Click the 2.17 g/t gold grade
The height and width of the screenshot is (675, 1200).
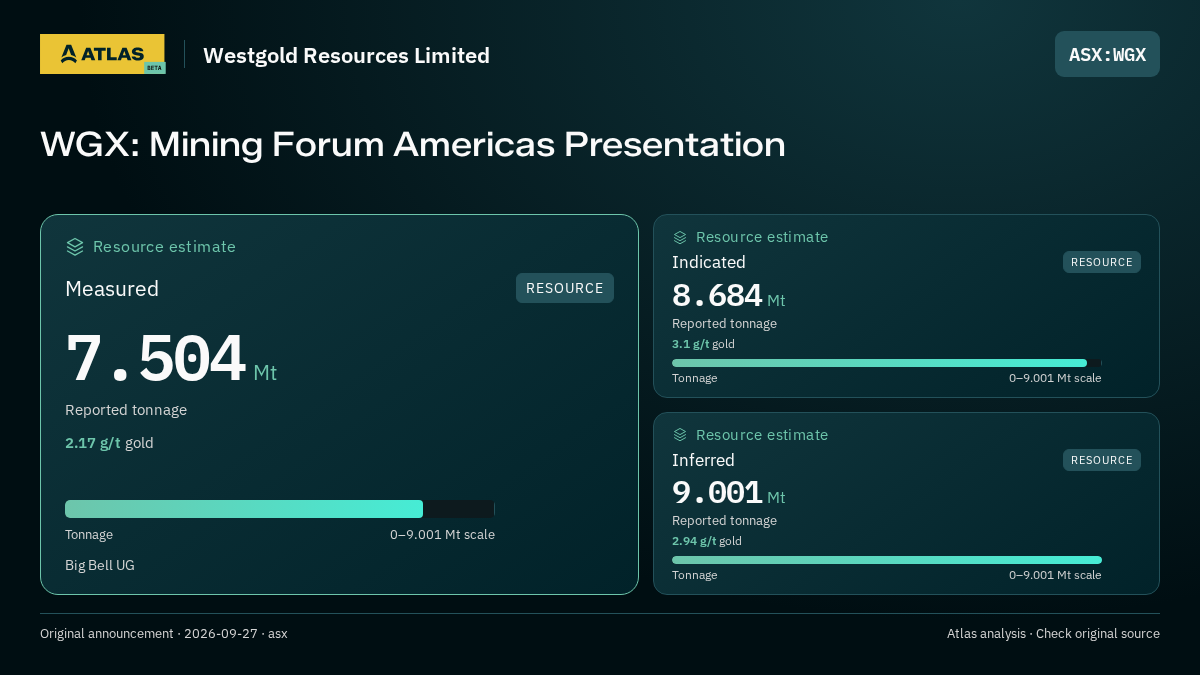(x=109, y=443)
